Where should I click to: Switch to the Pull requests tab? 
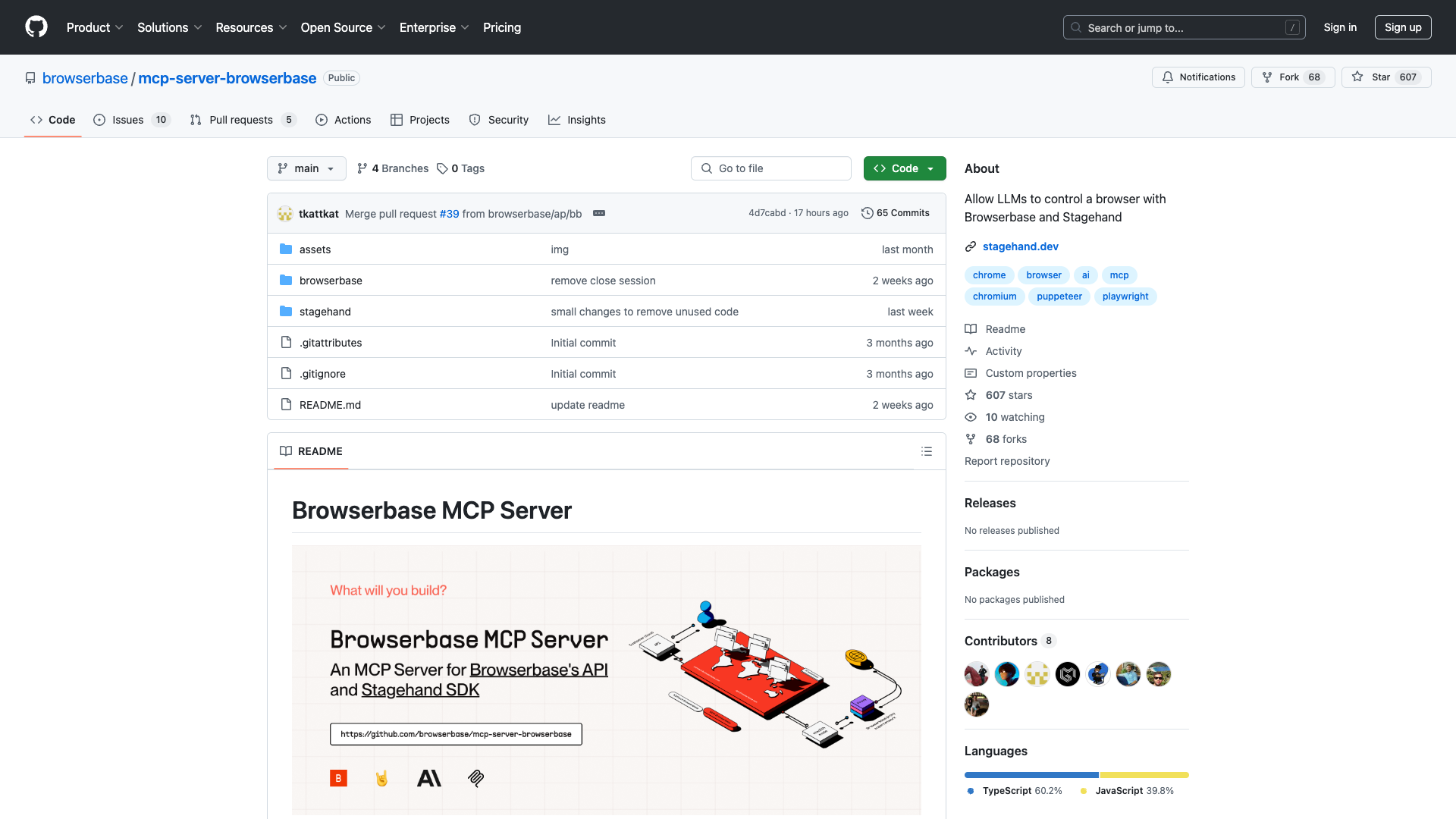tap(241, 120)
